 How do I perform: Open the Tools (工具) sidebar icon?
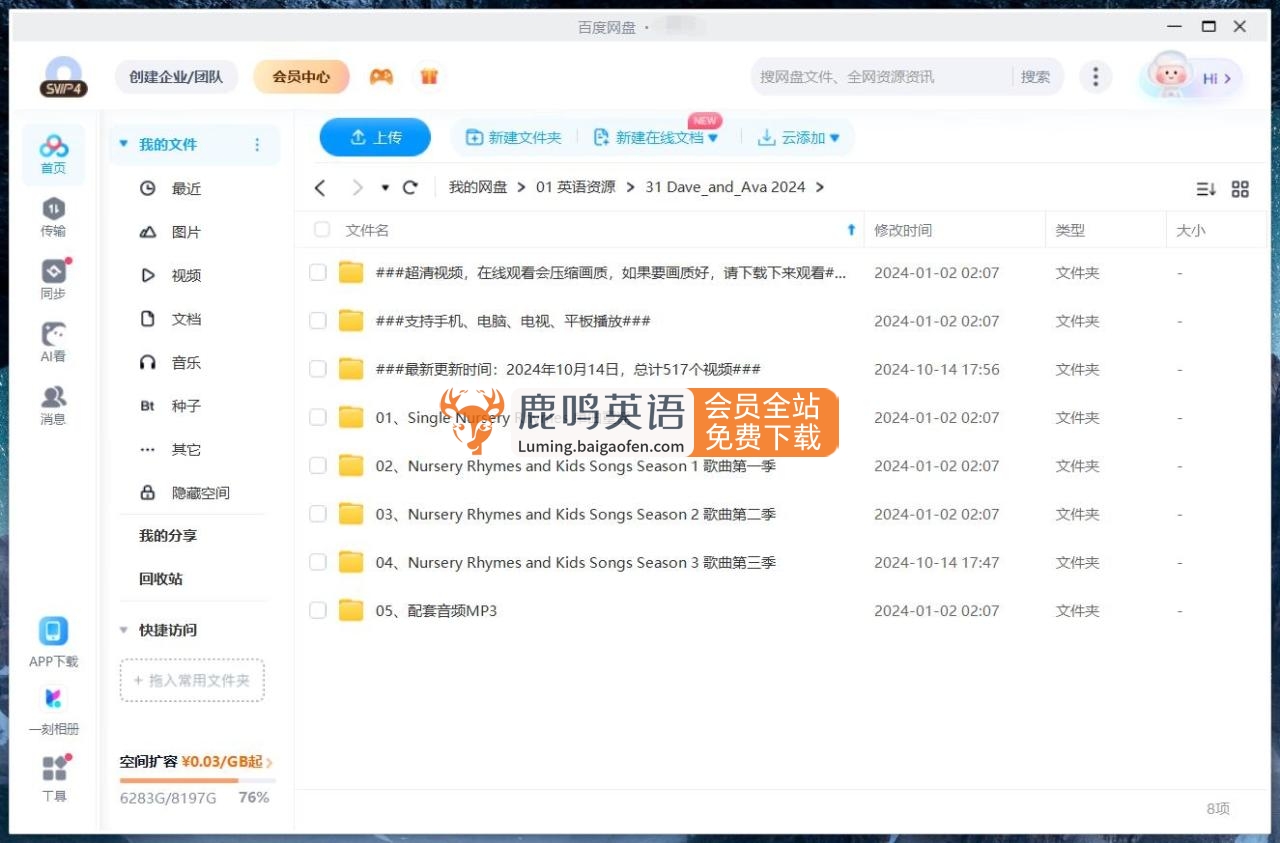click(x=54, y=778)
